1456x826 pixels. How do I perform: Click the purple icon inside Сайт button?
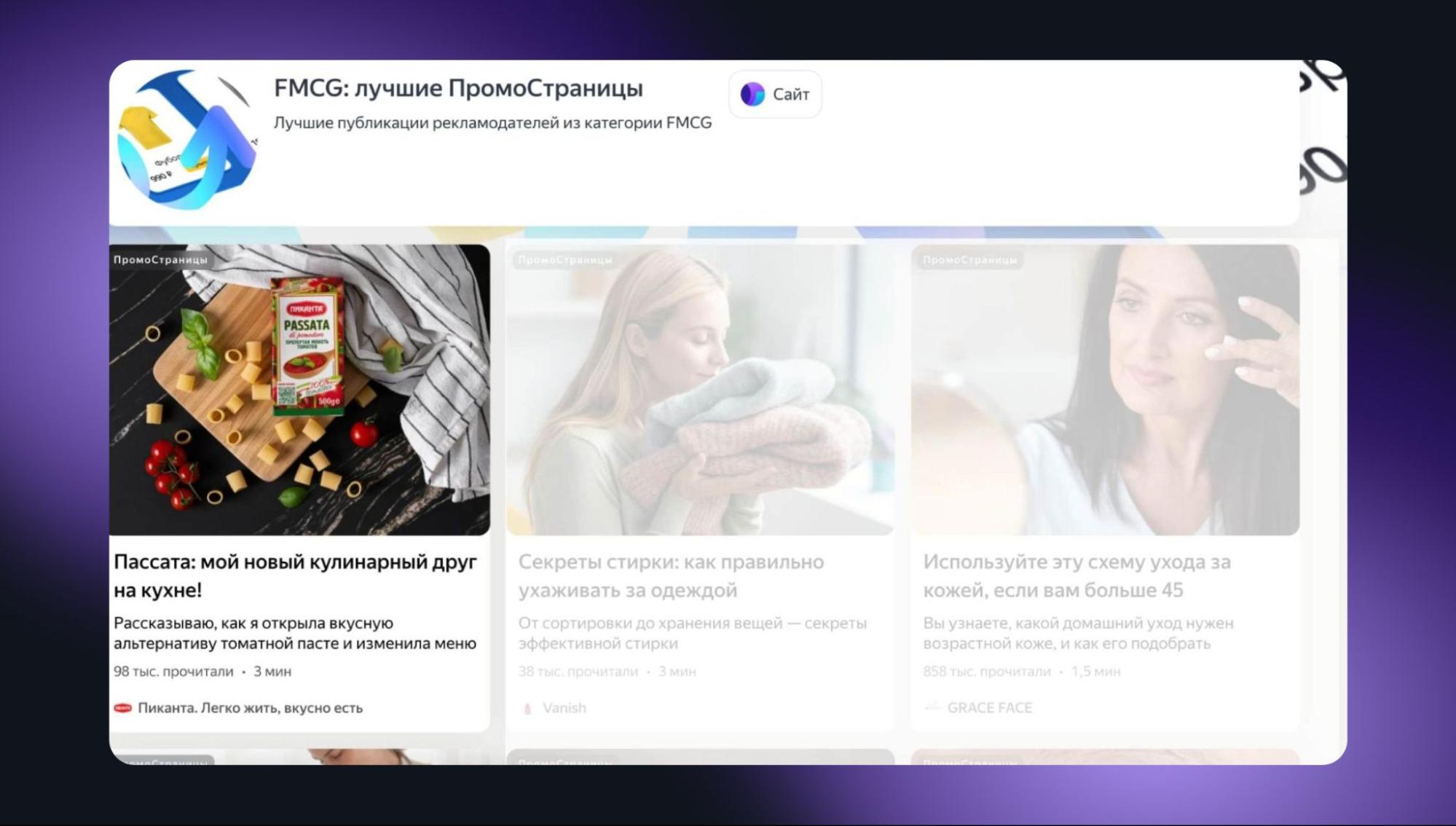752,94
